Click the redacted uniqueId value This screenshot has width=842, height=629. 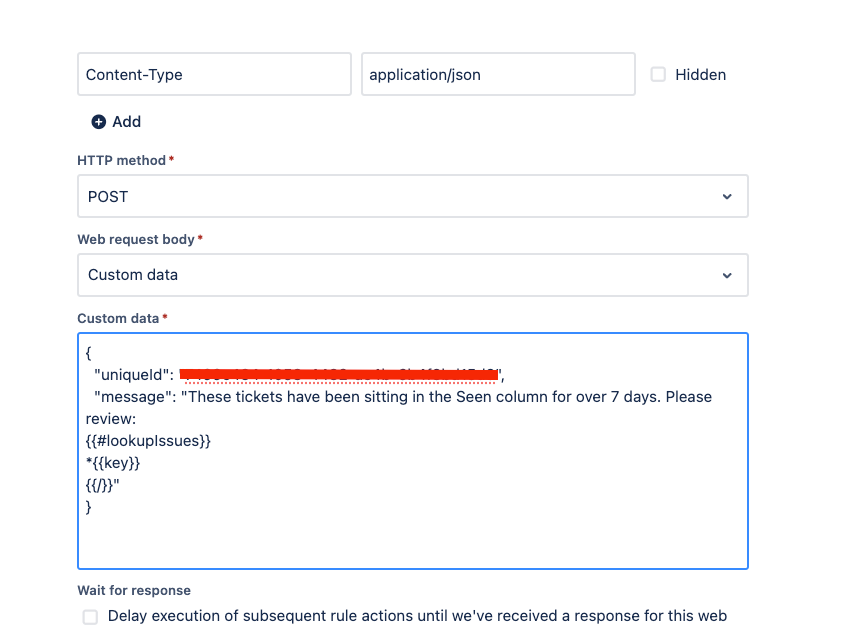pyautogui.click(x=339, y=374)
